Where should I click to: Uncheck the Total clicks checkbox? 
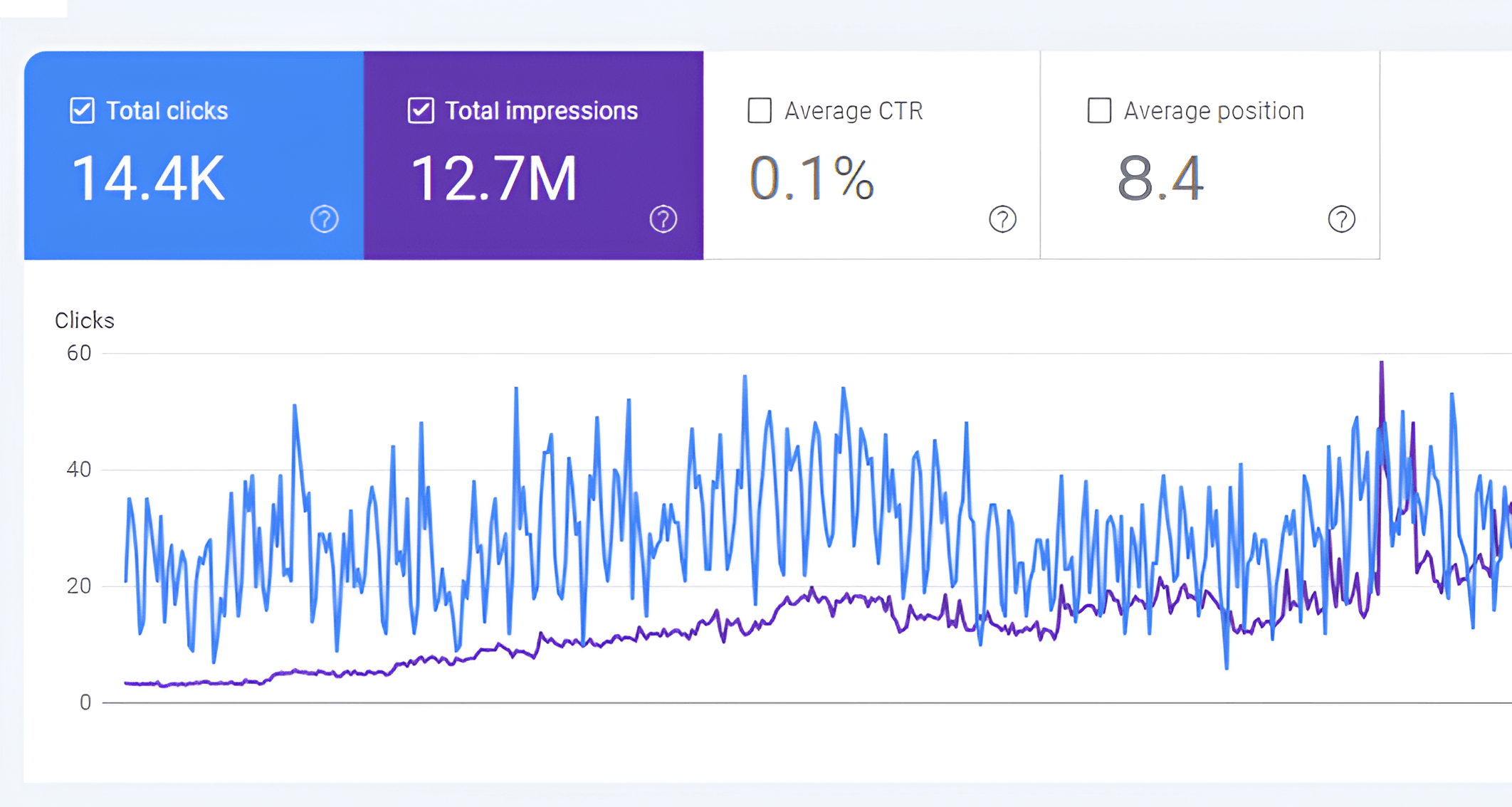(x=82, y=111)
